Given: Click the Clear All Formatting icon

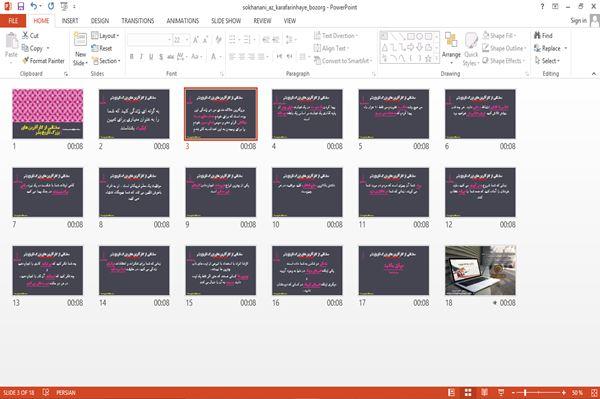Looking at the screenshot, I should point(218,40).
